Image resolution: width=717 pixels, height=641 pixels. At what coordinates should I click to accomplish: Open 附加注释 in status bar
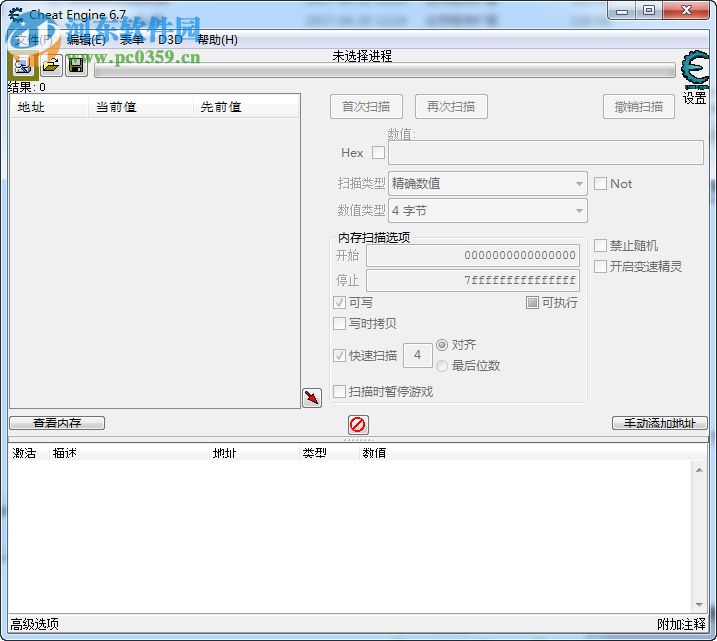[x=681, y=625]
